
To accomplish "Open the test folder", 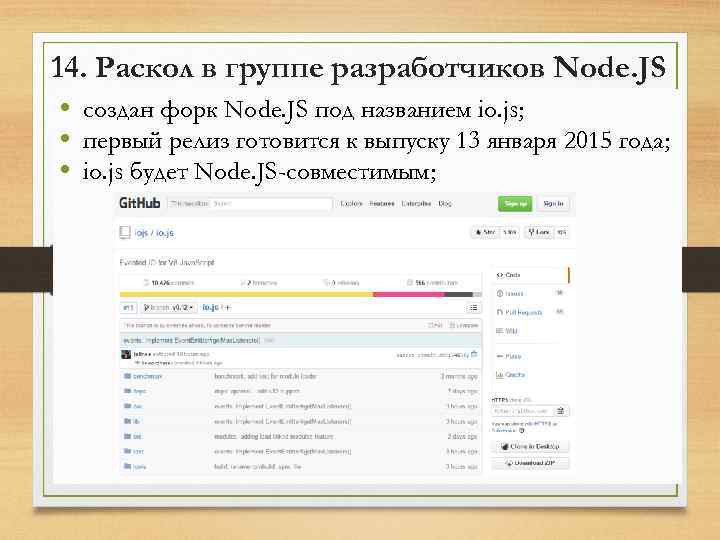I will pos(138,452).
